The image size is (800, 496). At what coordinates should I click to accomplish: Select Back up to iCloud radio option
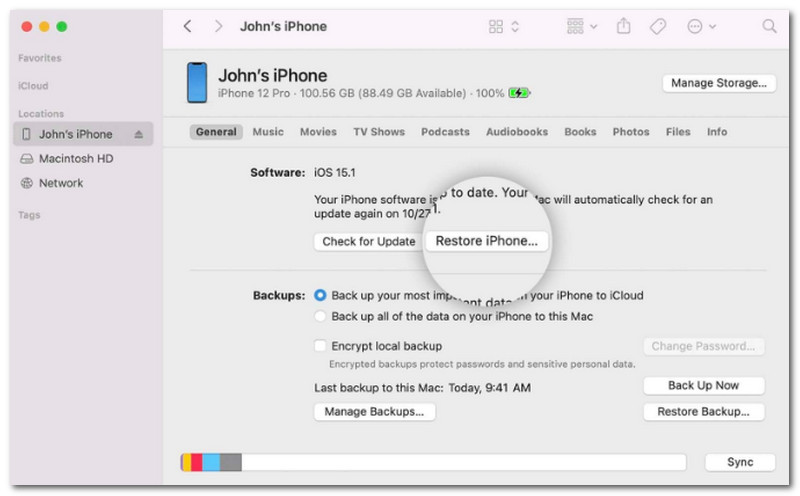tap(320, 295)
